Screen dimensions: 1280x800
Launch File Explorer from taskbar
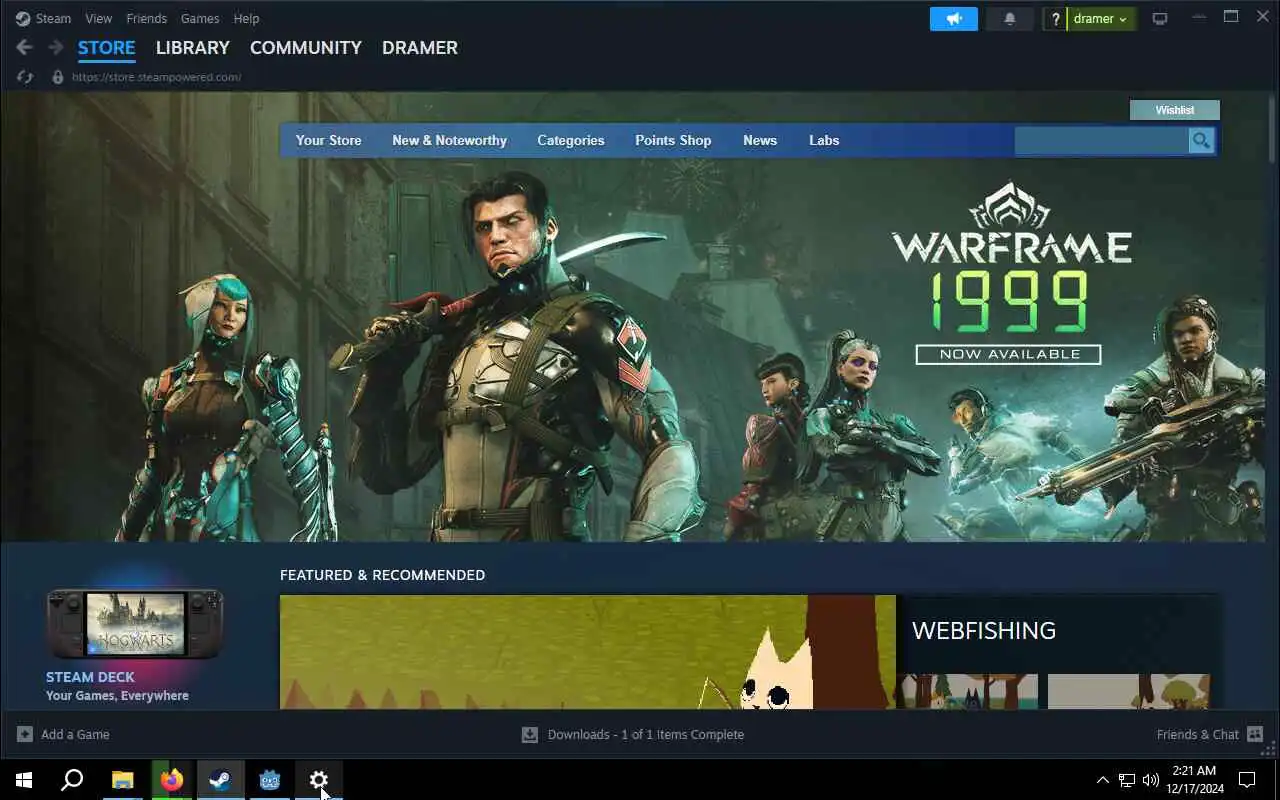coord(122,780)
